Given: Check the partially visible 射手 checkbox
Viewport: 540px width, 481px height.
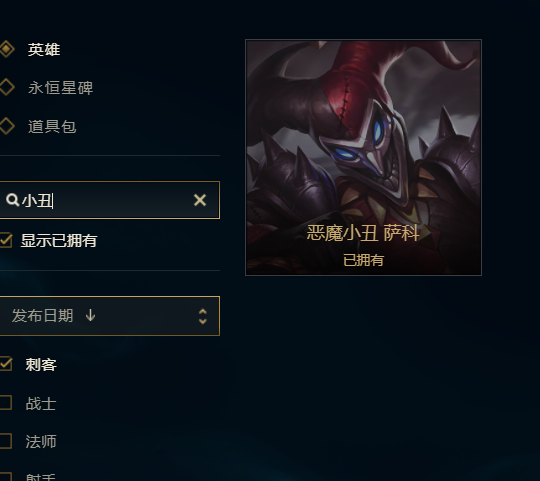Looking at the screenshot, I should click(x=6, y=477).
